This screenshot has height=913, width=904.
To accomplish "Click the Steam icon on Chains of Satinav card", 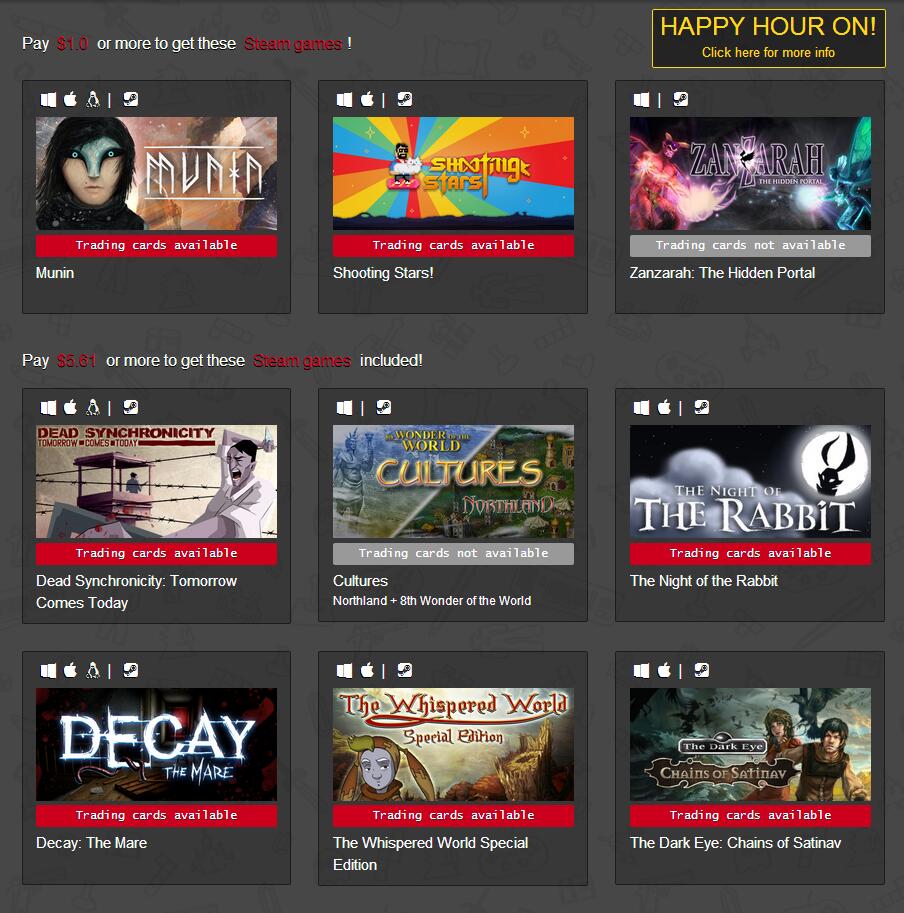I will click(701, 670).
